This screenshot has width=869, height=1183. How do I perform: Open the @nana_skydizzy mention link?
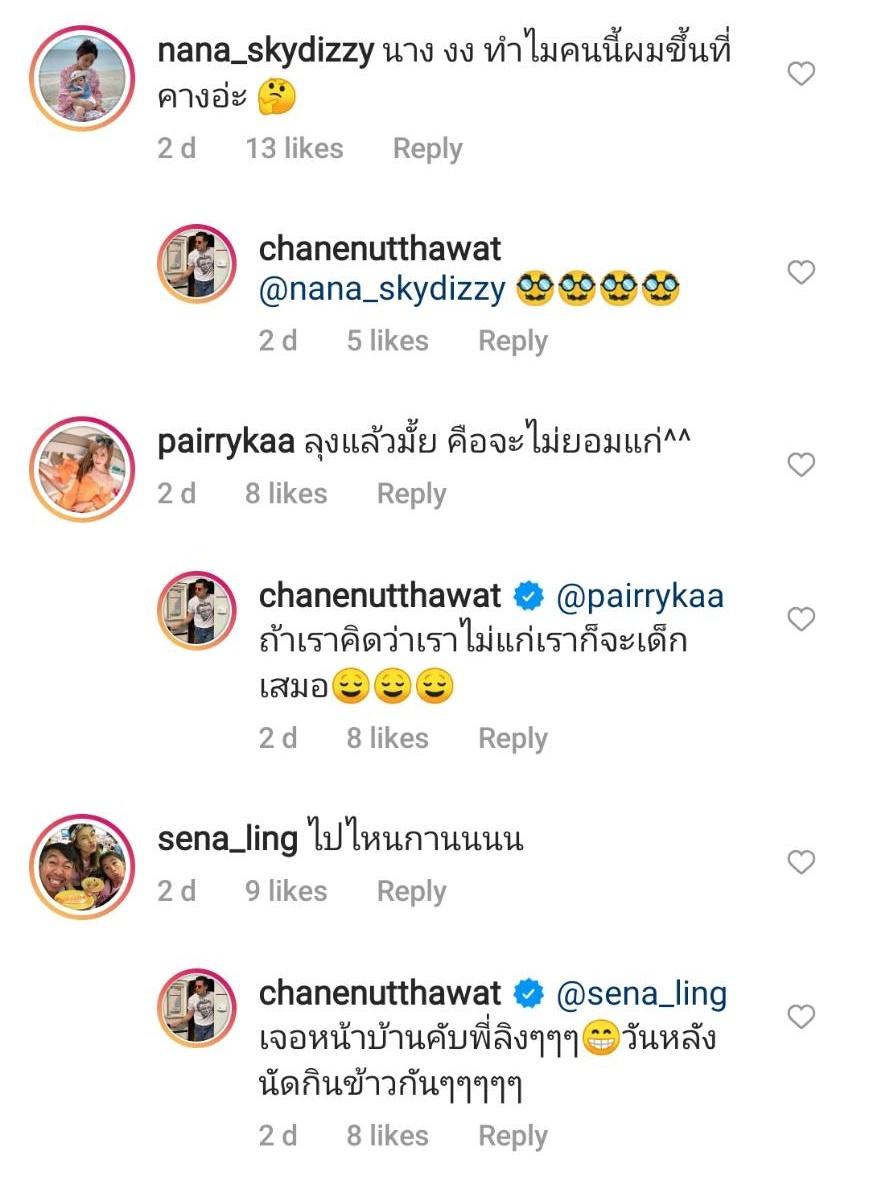point(382,290)
